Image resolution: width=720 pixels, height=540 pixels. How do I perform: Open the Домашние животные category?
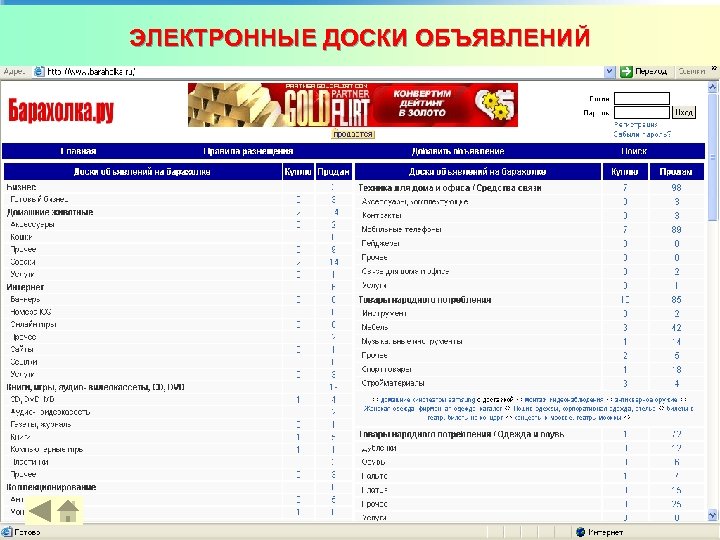click(x=50, y=212)
